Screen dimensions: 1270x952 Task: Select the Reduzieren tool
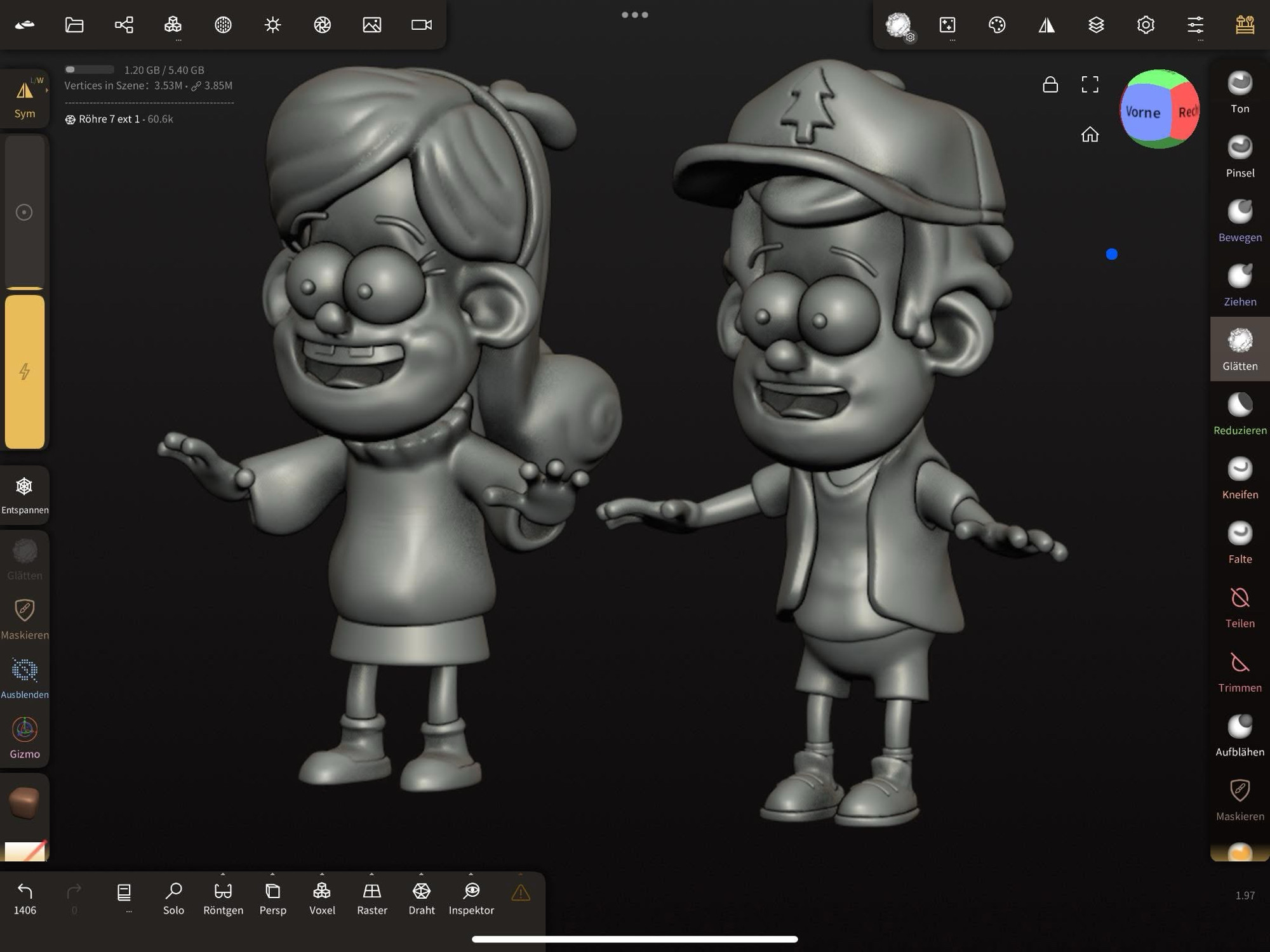click(1240, 414)
